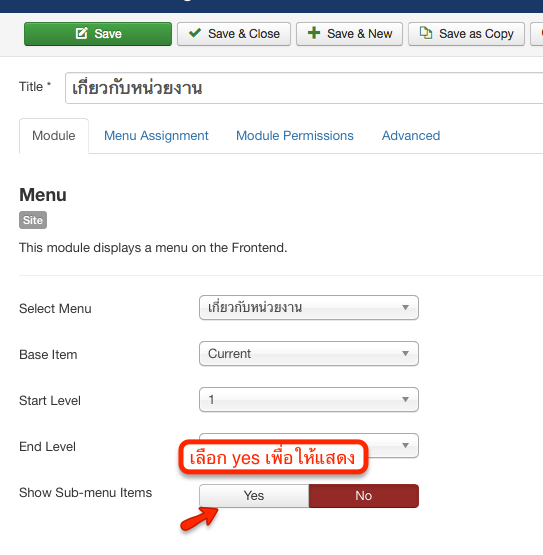This screenshot has height=555, width=543.
Task: Click the green Save button
Action: [98, 34]
